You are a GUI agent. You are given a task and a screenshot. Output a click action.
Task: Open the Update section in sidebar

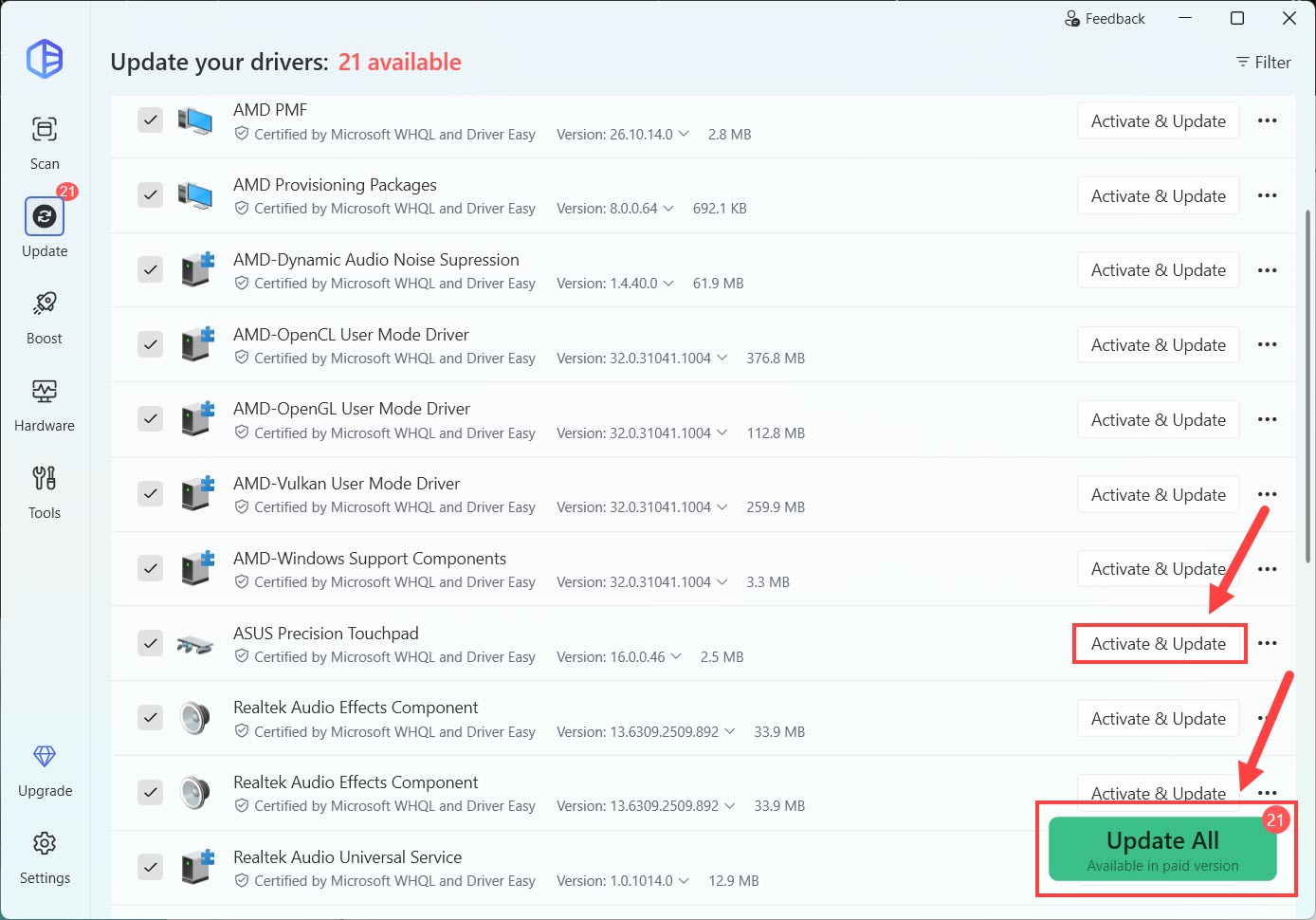[x=45, y=228]
